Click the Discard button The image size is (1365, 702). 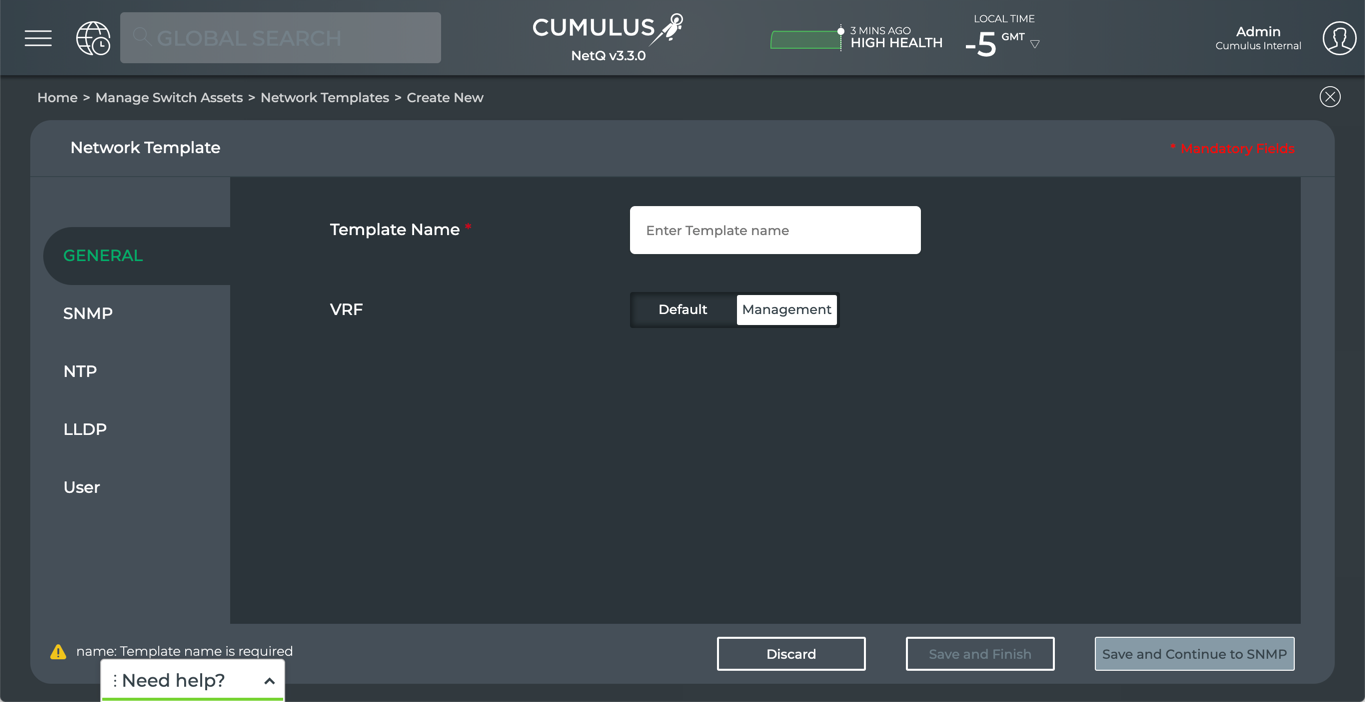[791, 654]
